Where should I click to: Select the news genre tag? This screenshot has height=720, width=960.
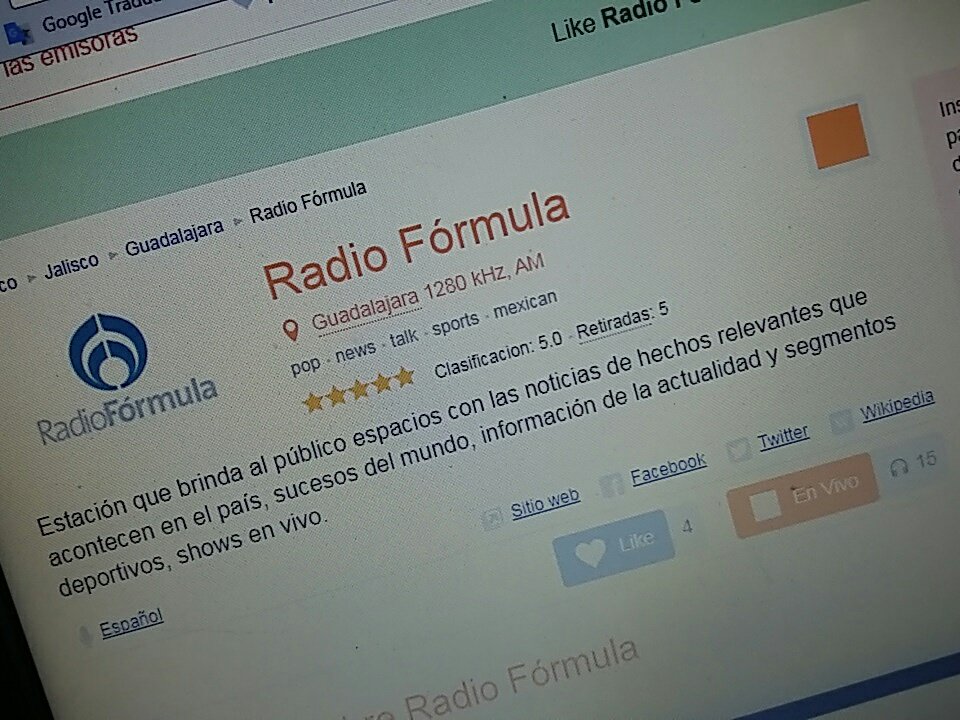(x=356, y=351)
